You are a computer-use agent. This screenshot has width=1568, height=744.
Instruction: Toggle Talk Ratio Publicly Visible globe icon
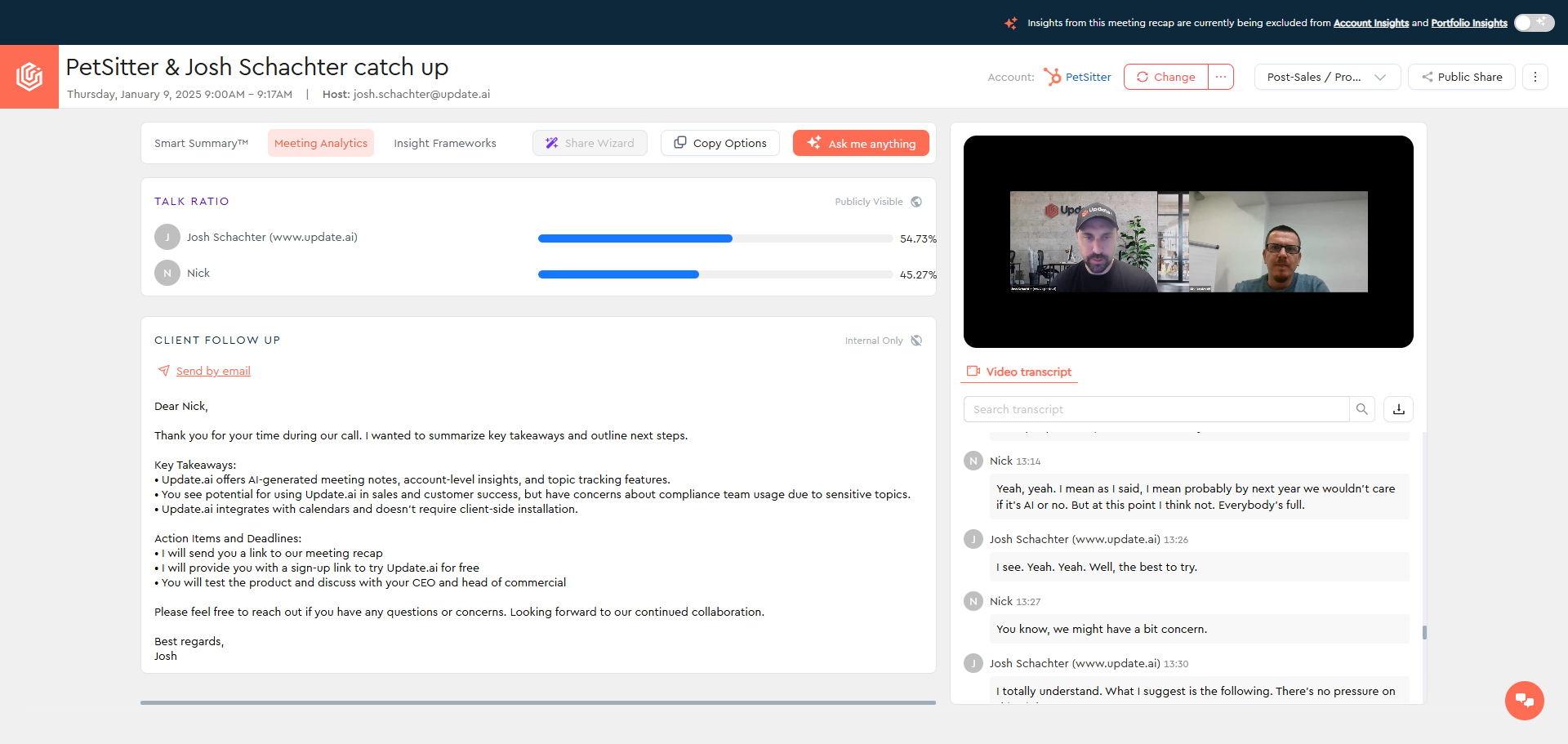tap(916, 202)
